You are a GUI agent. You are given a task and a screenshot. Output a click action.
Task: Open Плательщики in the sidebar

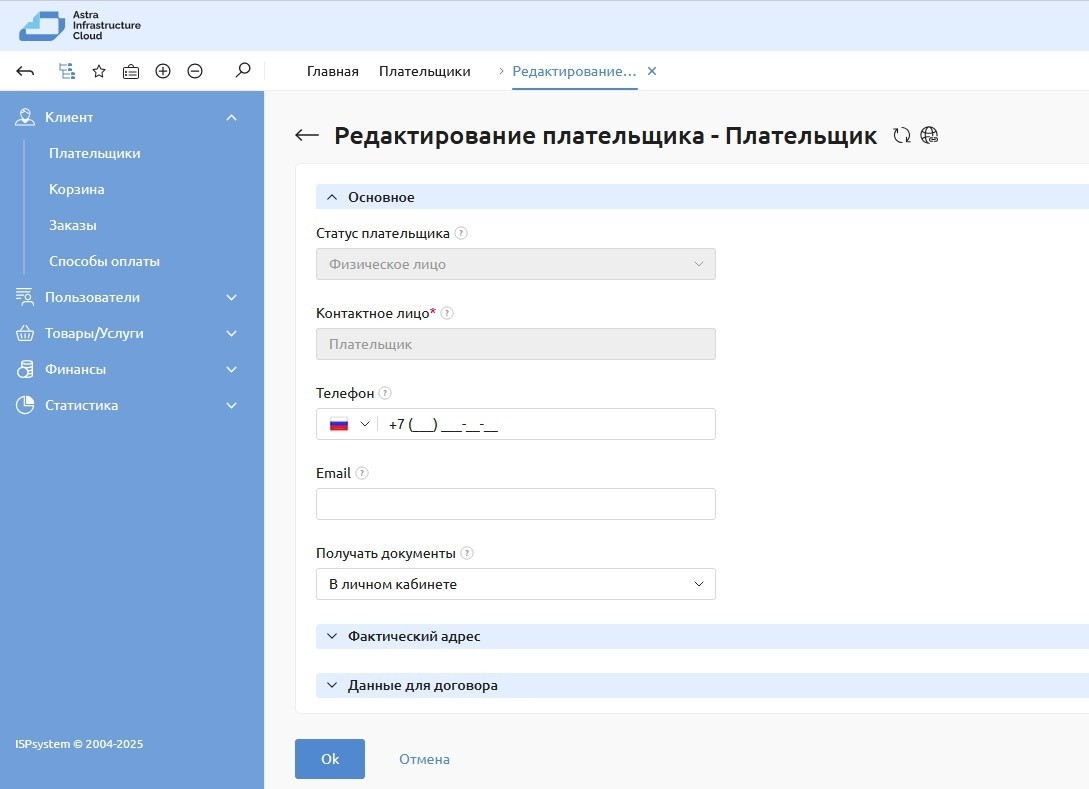94,153
